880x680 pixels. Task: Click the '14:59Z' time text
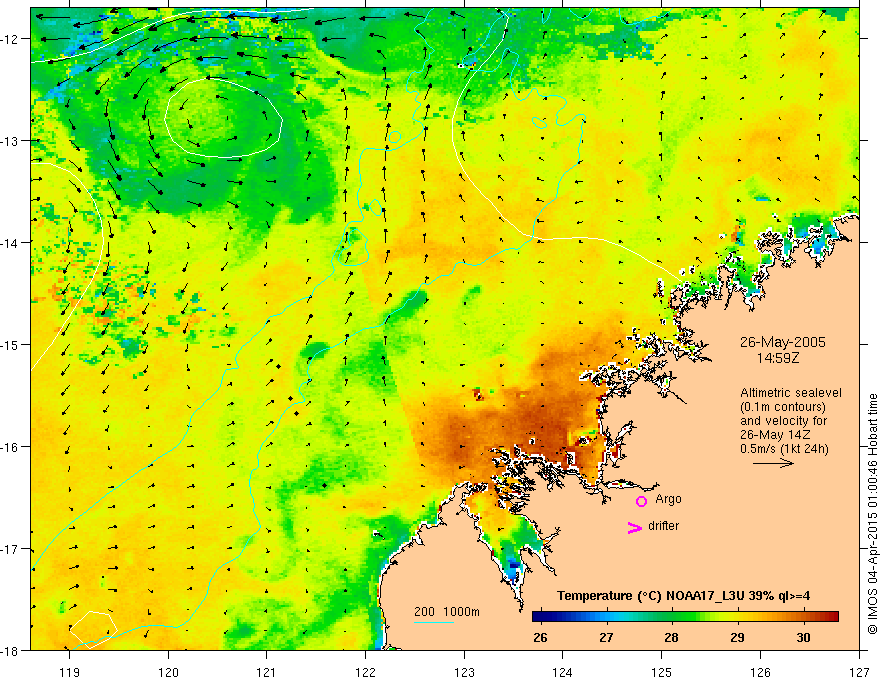(778, 357)
